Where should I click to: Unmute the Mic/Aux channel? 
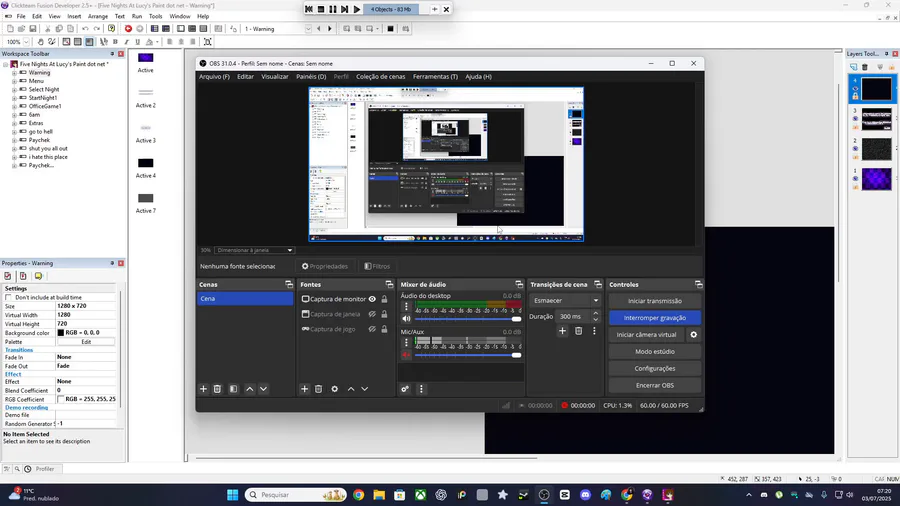tap(406, 355)
